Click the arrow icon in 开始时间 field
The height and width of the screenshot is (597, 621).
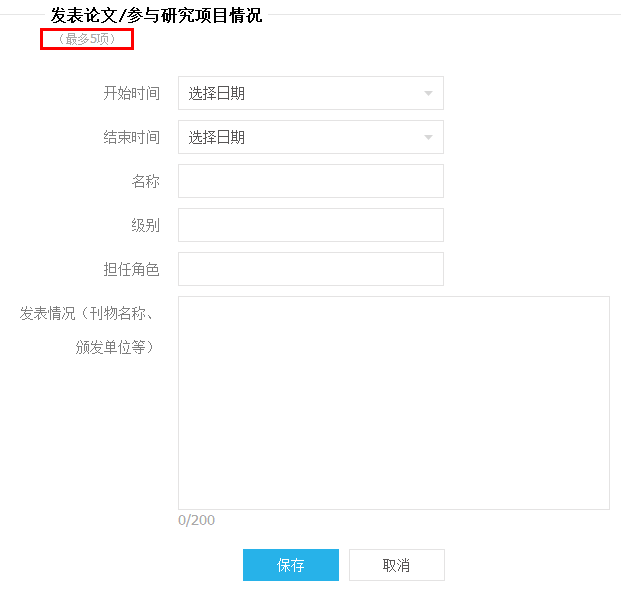click(428, 94)
